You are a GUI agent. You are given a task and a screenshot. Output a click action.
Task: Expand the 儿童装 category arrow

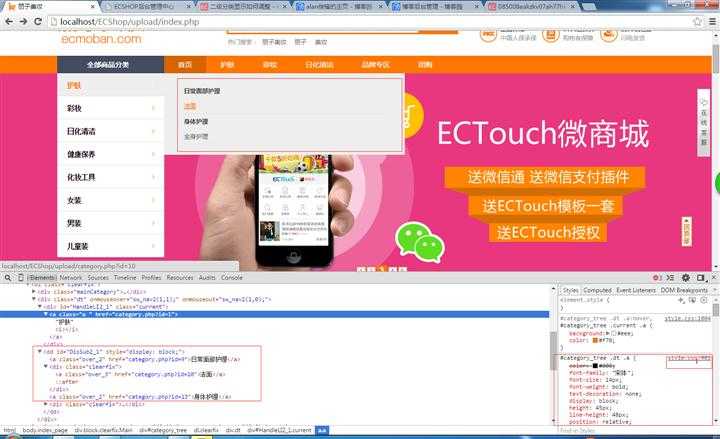point(153,246)
